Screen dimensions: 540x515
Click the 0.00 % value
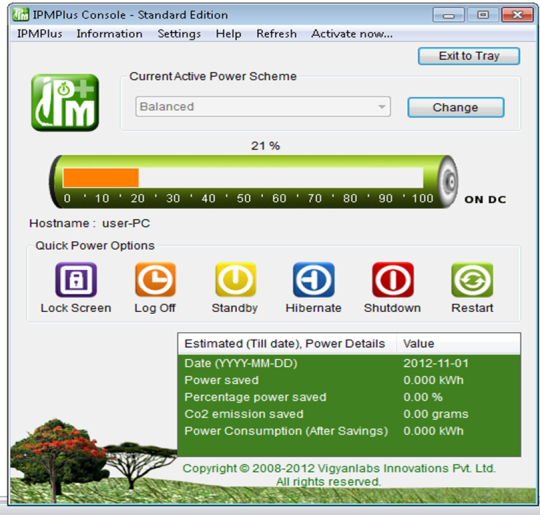pos(423,397)
